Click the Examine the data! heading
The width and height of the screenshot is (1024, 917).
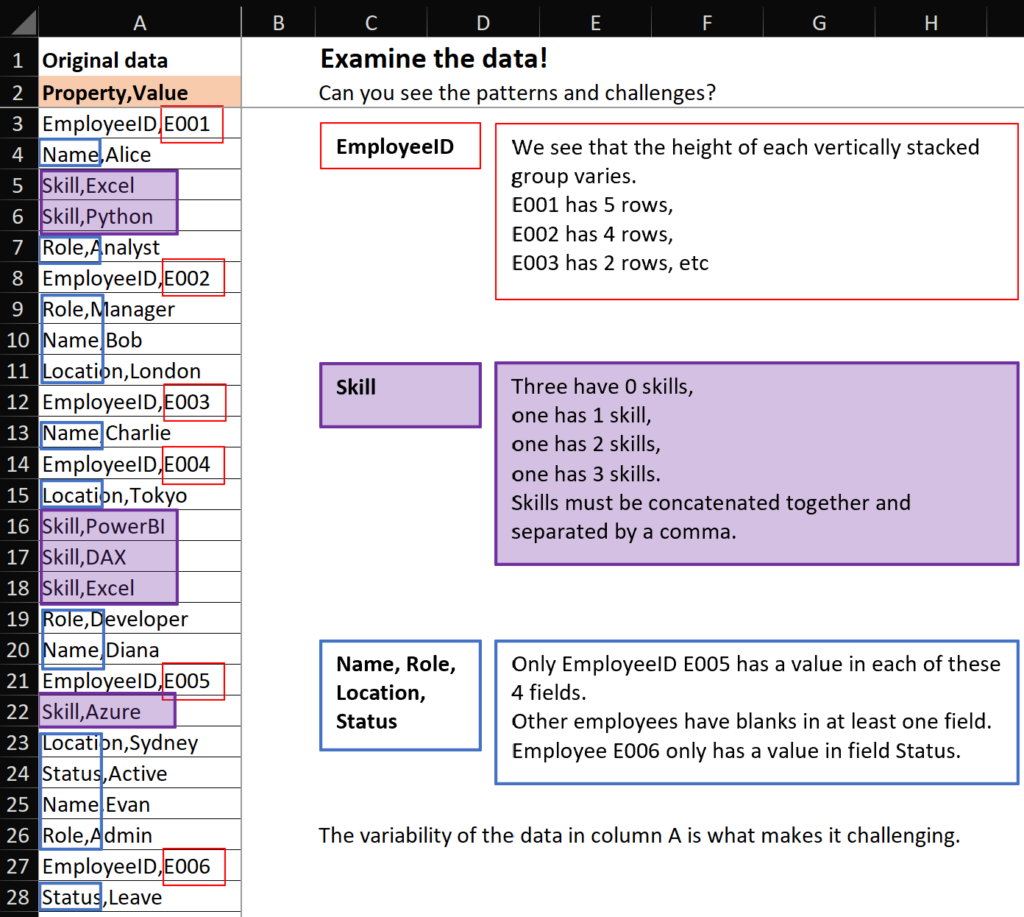click(434, 59)
